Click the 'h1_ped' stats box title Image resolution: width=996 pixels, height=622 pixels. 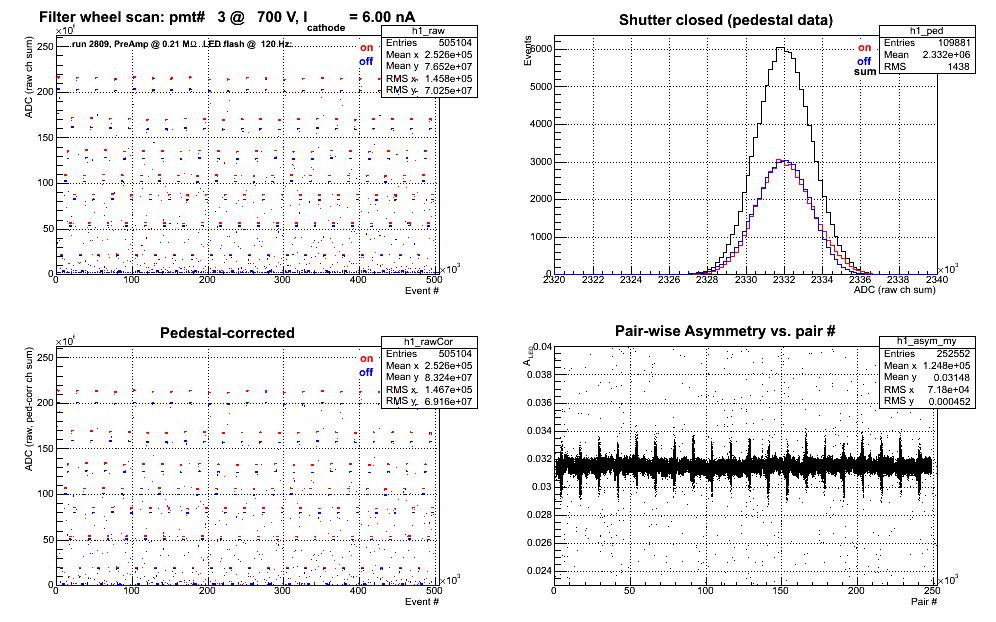pos(927,30)
